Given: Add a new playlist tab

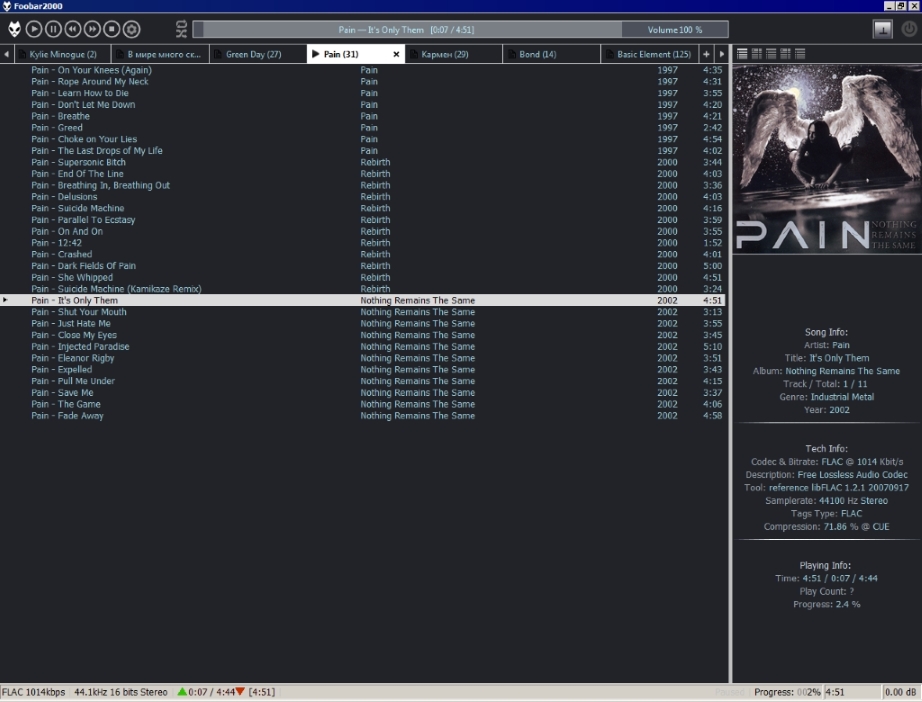Looking at the screenshot, I should 706,54.
